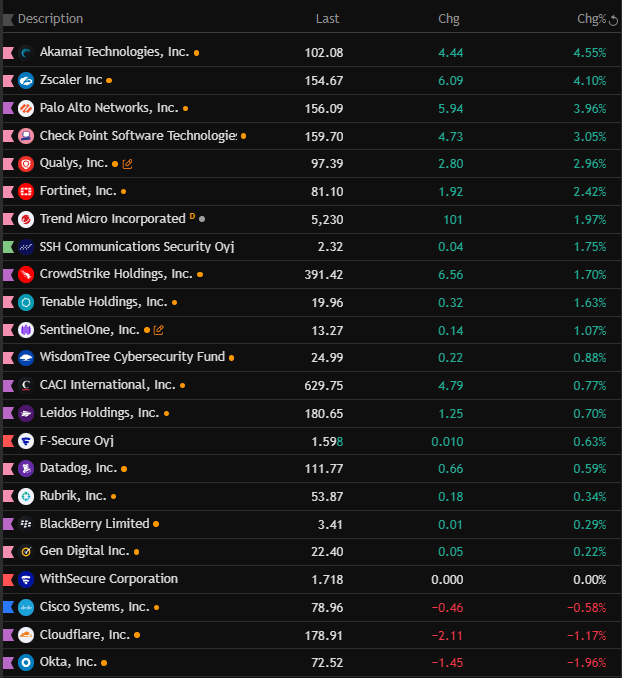Click the WisdomTree Cybersecurity Fund logo
The height and width of the screenshot is (678, 622).
pos(26,358)
